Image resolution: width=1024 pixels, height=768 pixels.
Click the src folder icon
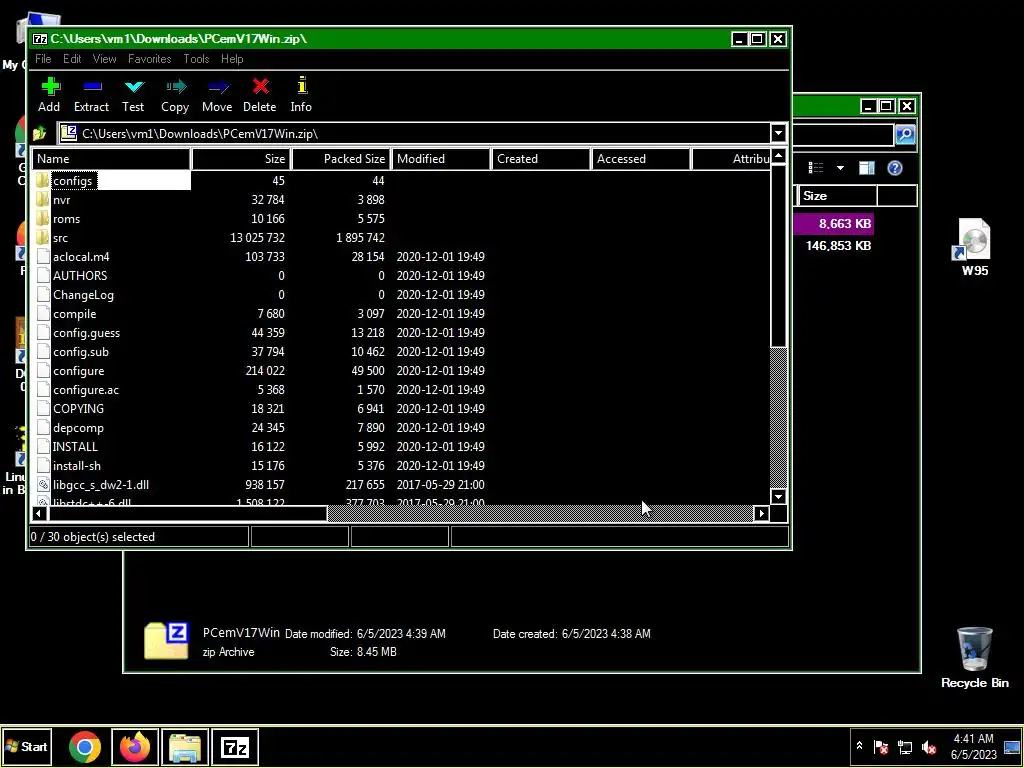pos(43,237)
